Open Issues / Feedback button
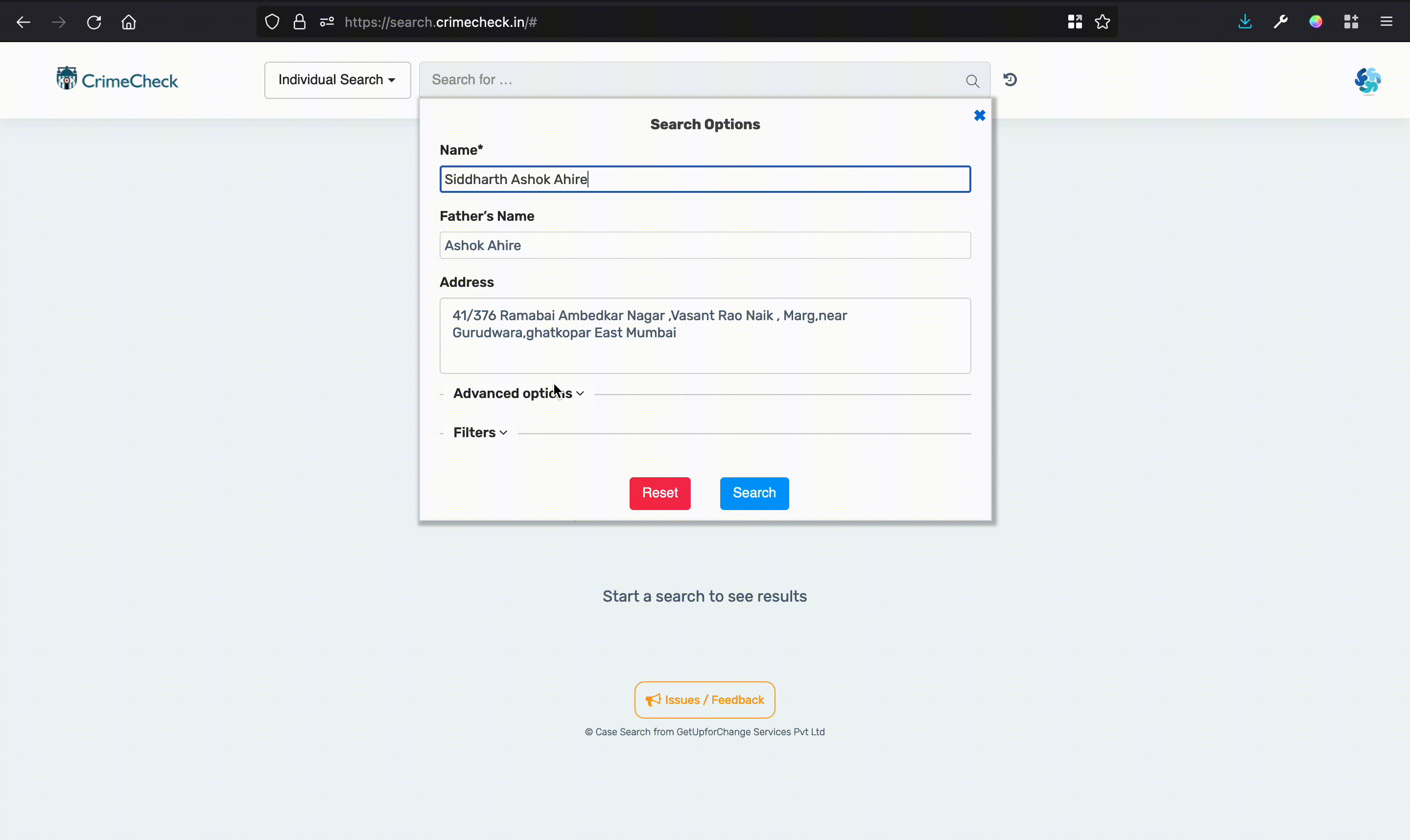The image size is (1410, 840). [704, 700]
